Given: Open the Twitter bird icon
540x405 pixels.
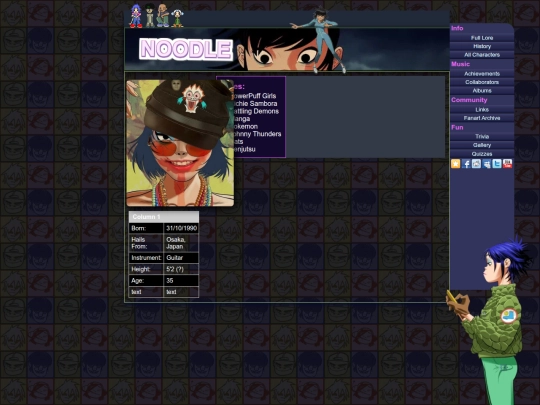Looking at the screenshot, I should 497,164.
